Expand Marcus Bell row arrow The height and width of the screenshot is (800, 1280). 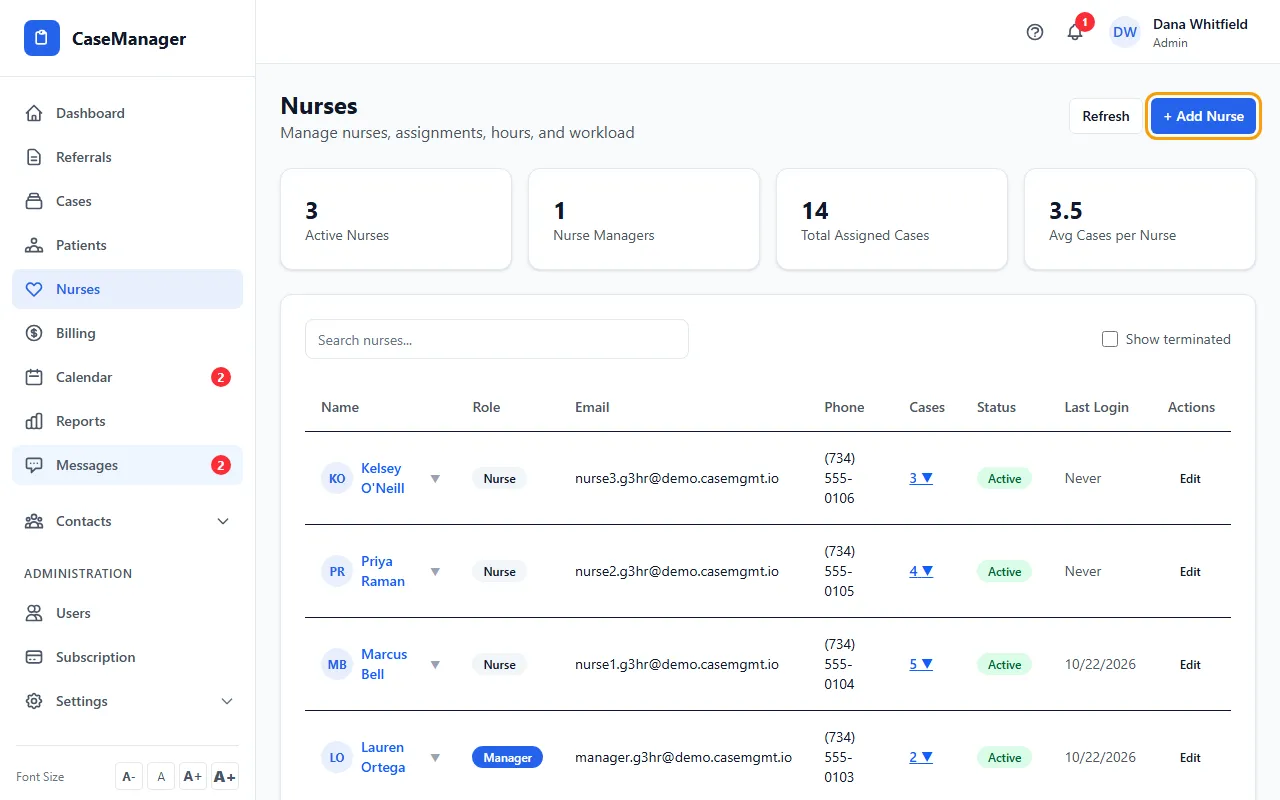(435, 665)
